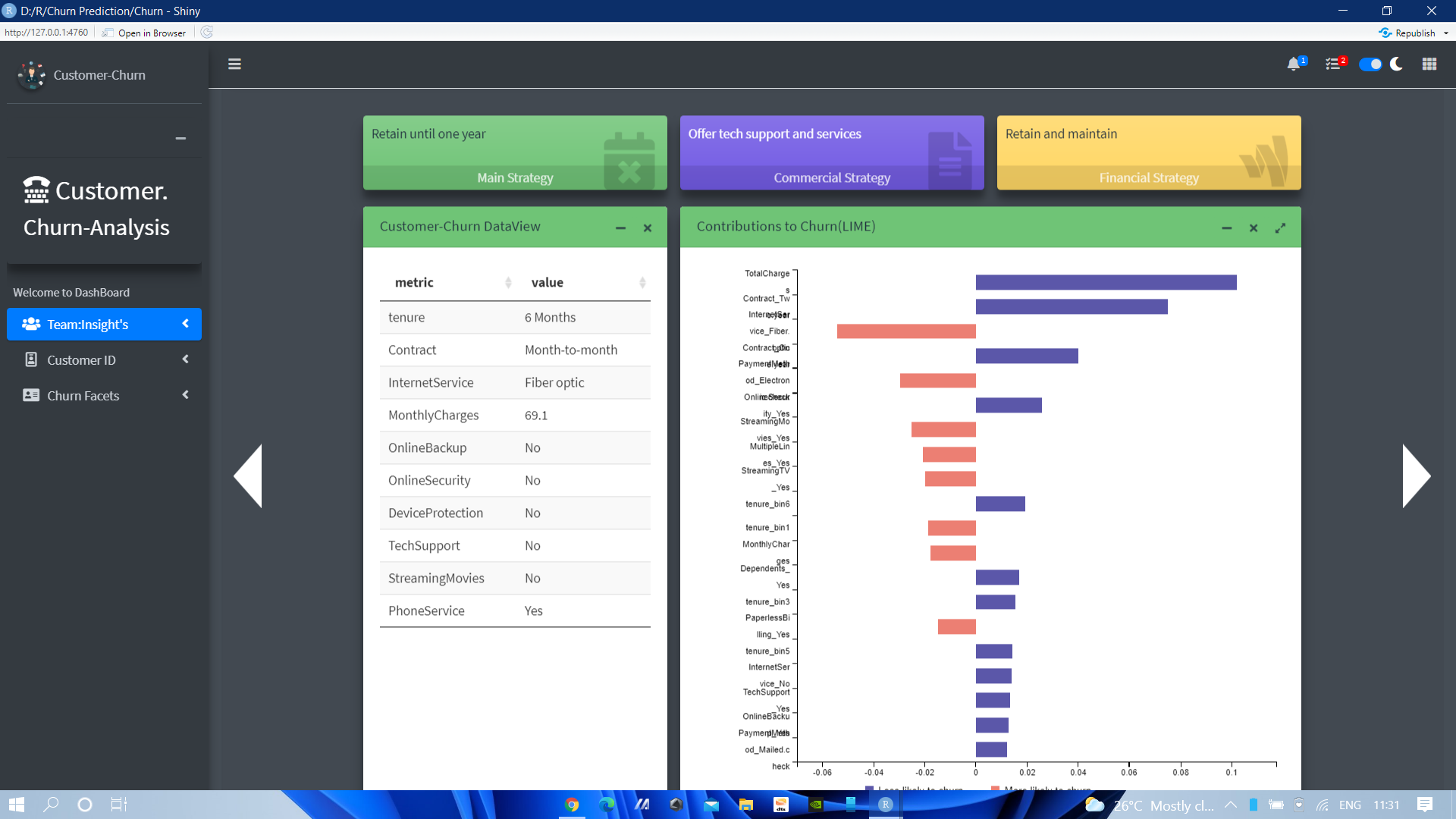Click the Financial Strategy yellow box
The height and width of the screenshot is (819, 1456).
coord(1148,152)
